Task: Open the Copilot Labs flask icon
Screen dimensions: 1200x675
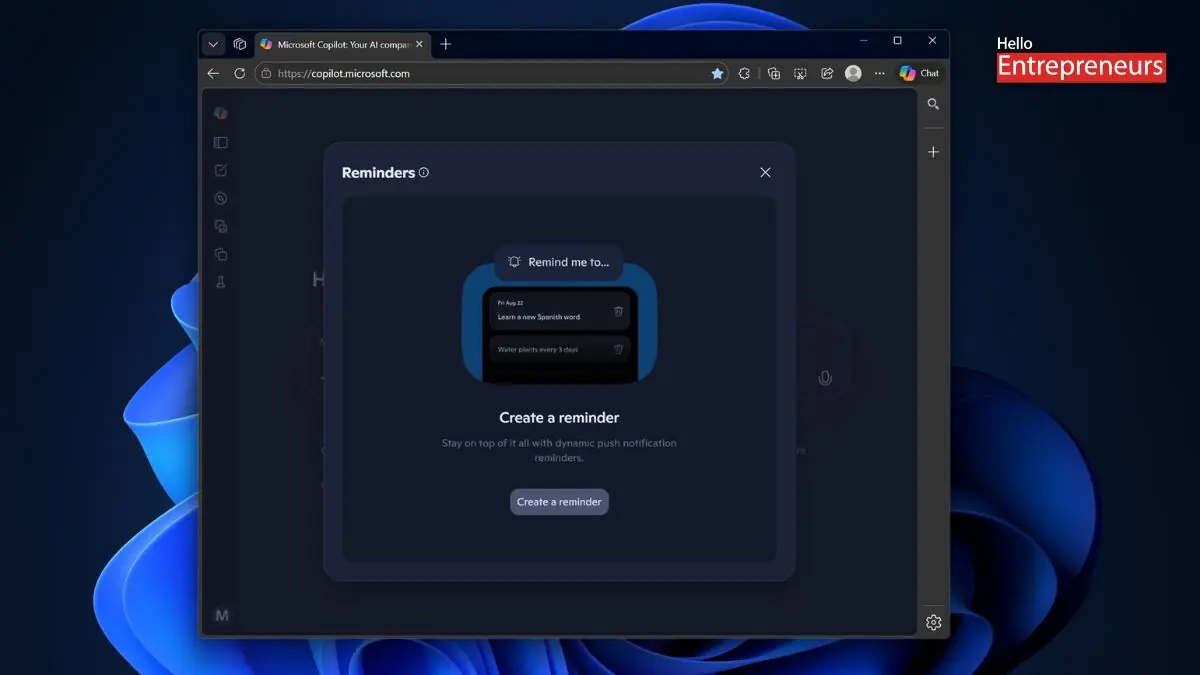Action: pyautogui.click(x=221, y=283)
